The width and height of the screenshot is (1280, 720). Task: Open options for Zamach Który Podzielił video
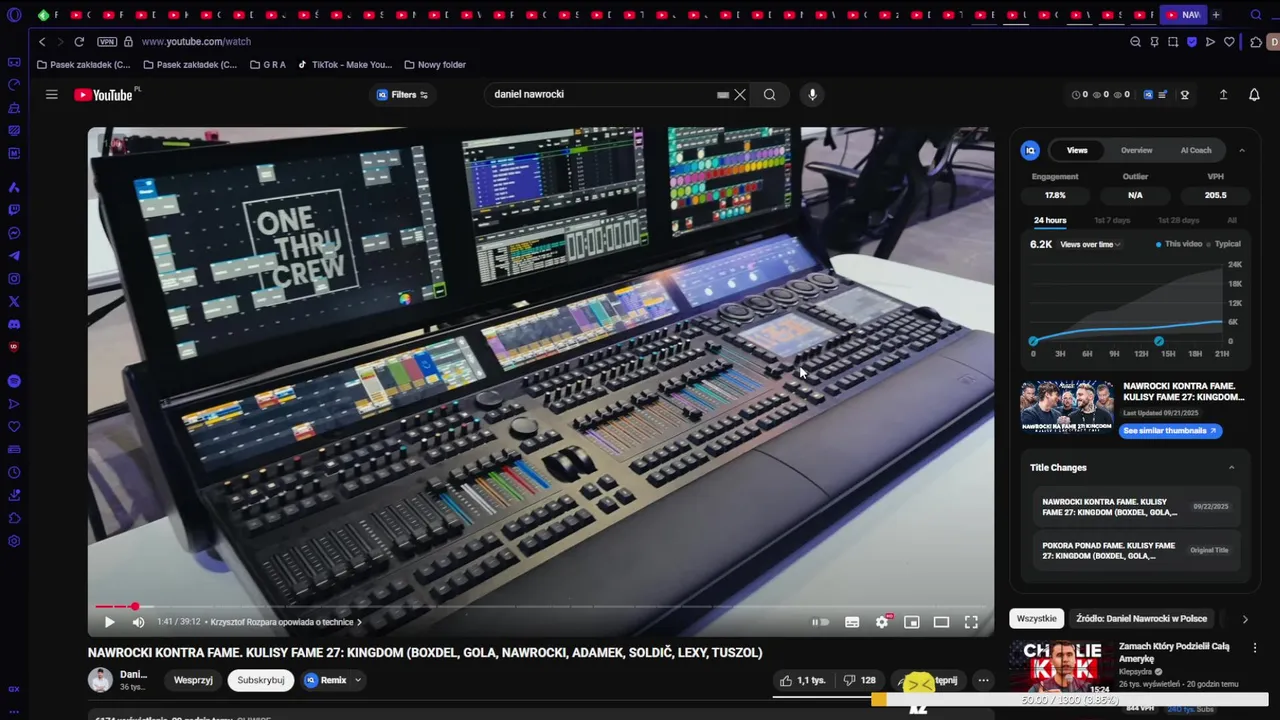1255,648
